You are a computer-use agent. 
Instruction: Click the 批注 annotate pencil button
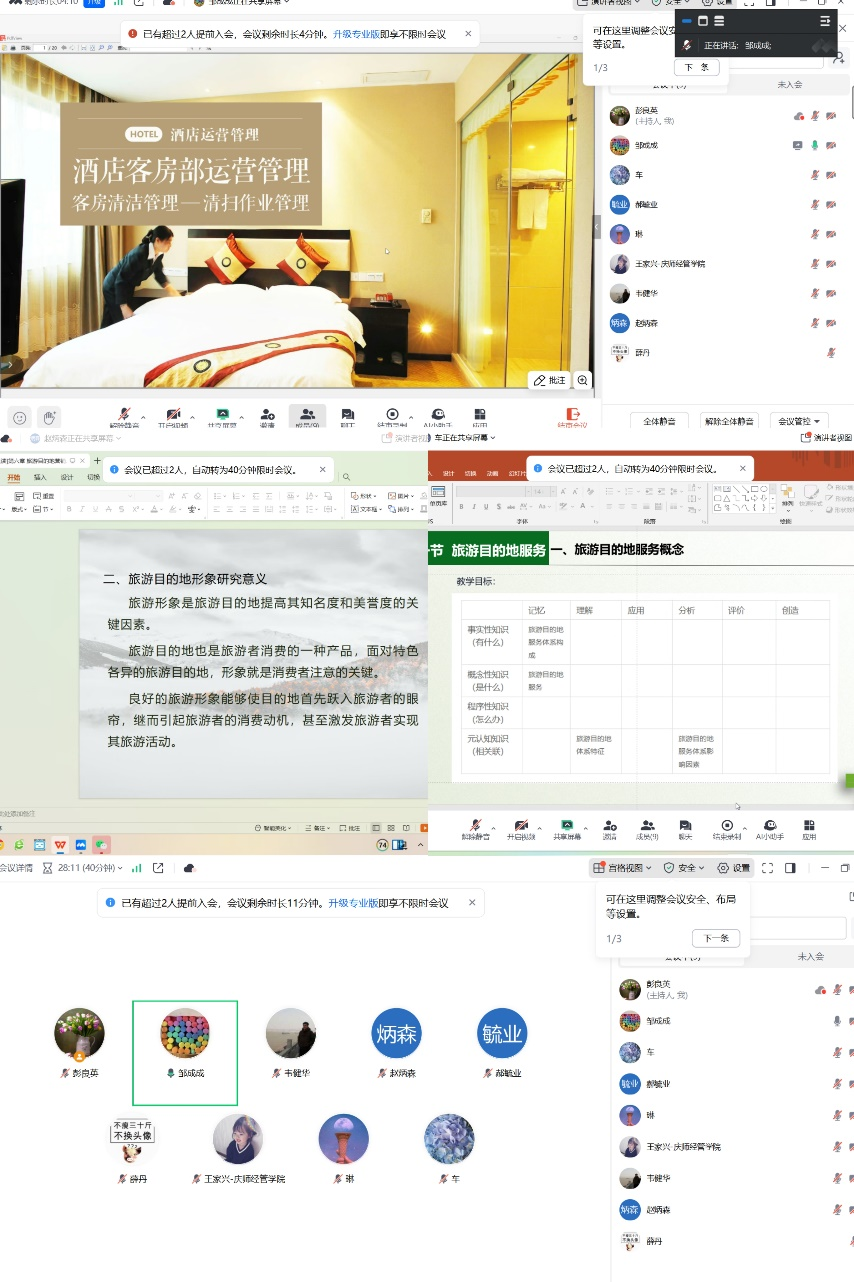[x=550, y=380]
